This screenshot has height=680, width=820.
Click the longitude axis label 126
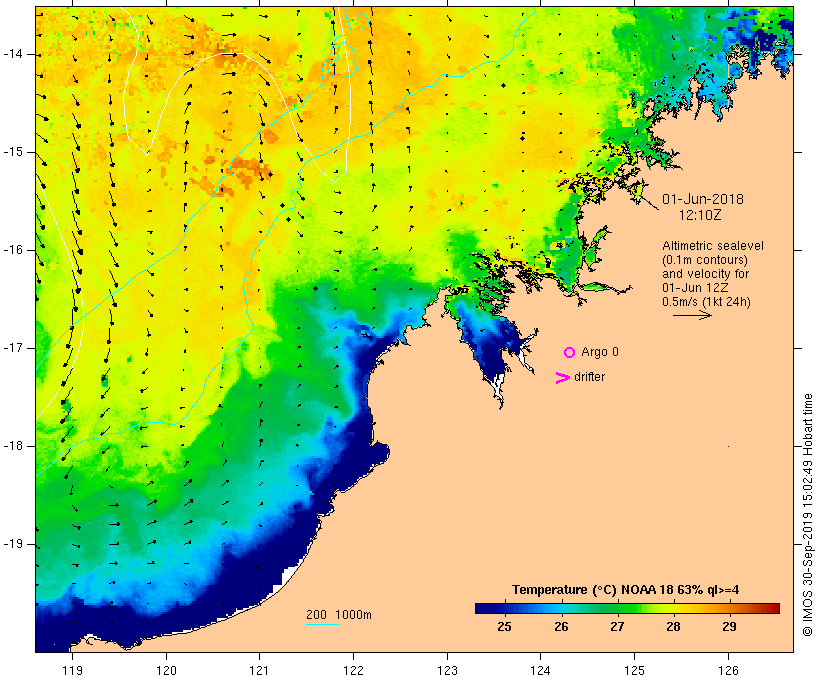click(728, 670)
